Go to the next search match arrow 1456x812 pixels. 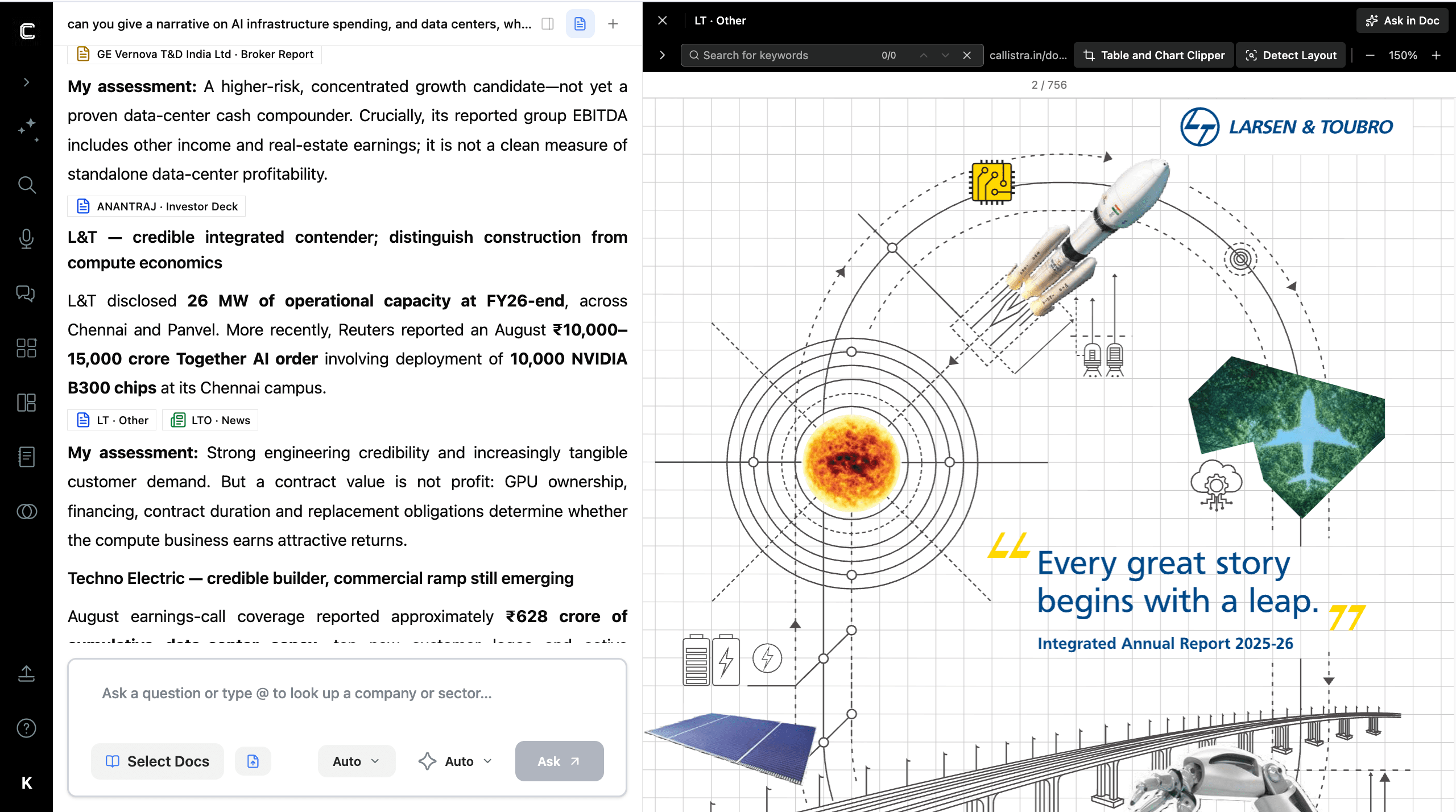point(945,55)
